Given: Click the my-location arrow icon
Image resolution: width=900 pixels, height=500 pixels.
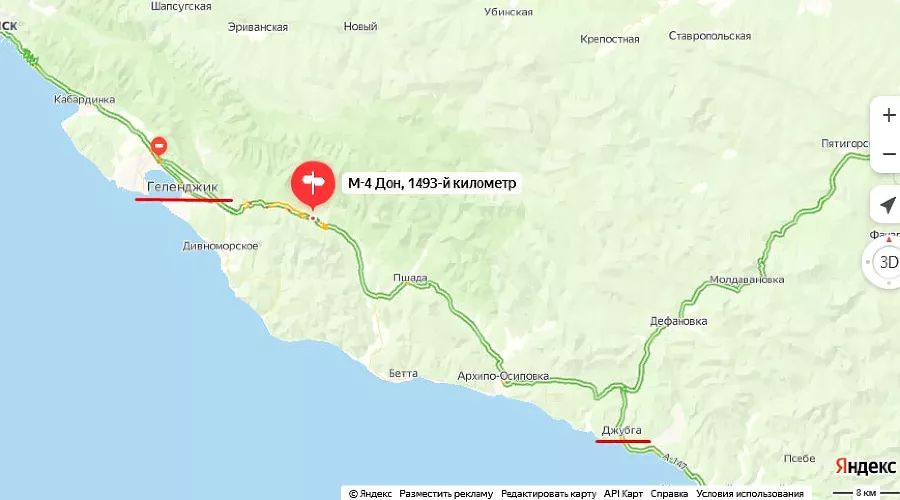Looking at the screenshot, I should click(887, 205).
